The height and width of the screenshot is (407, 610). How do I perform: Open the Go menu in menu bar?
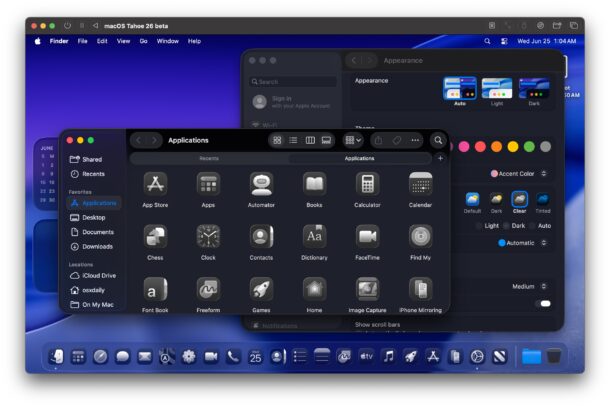(x=144, y=41)
